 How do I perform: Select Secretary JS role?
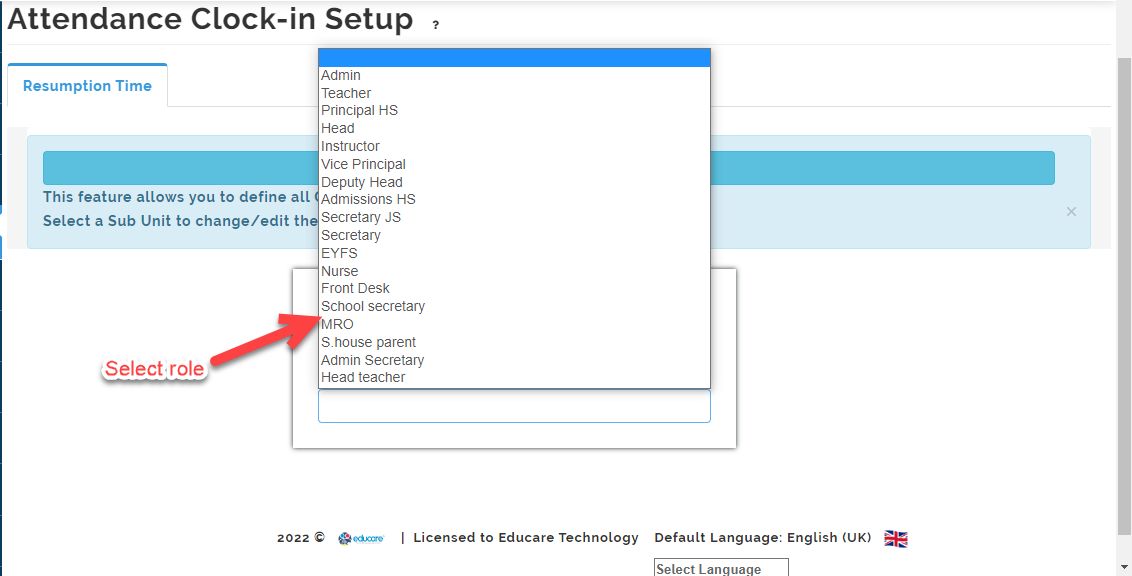pyautogui.click(x=514, y=217)
